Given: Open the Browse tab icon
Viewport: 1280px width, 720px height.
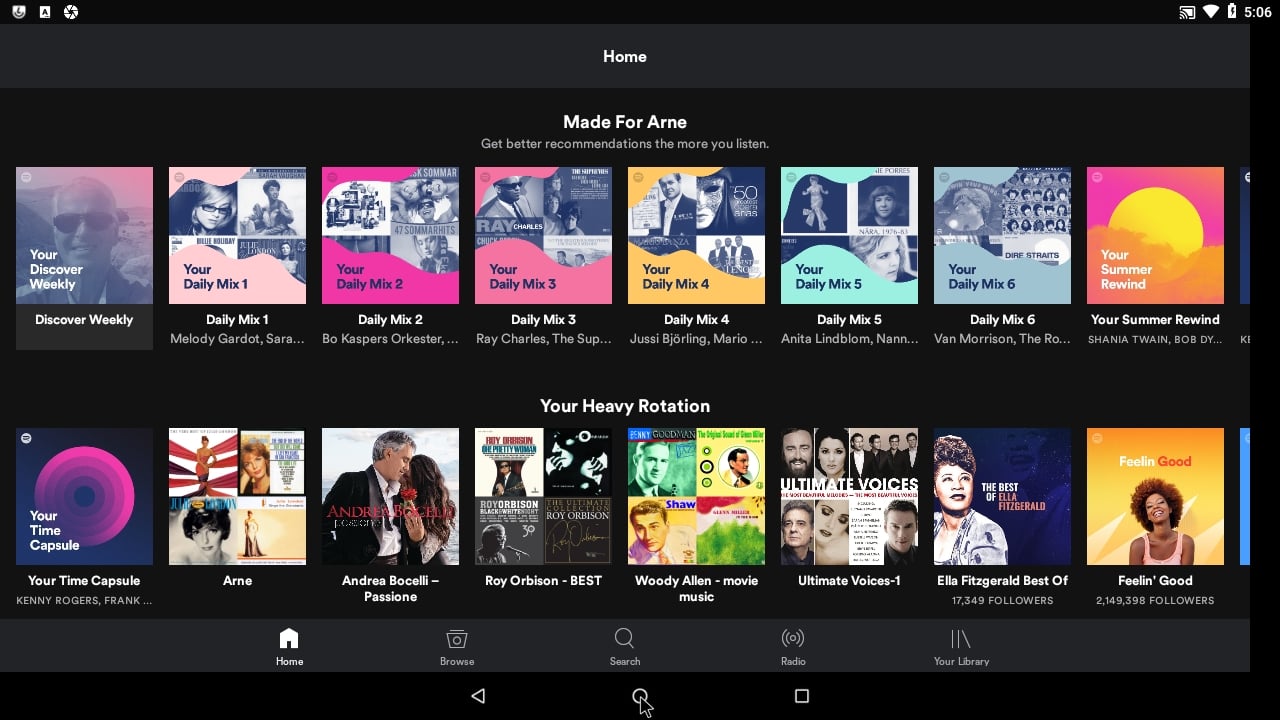Looking at the screenshot, I should 457,638.
